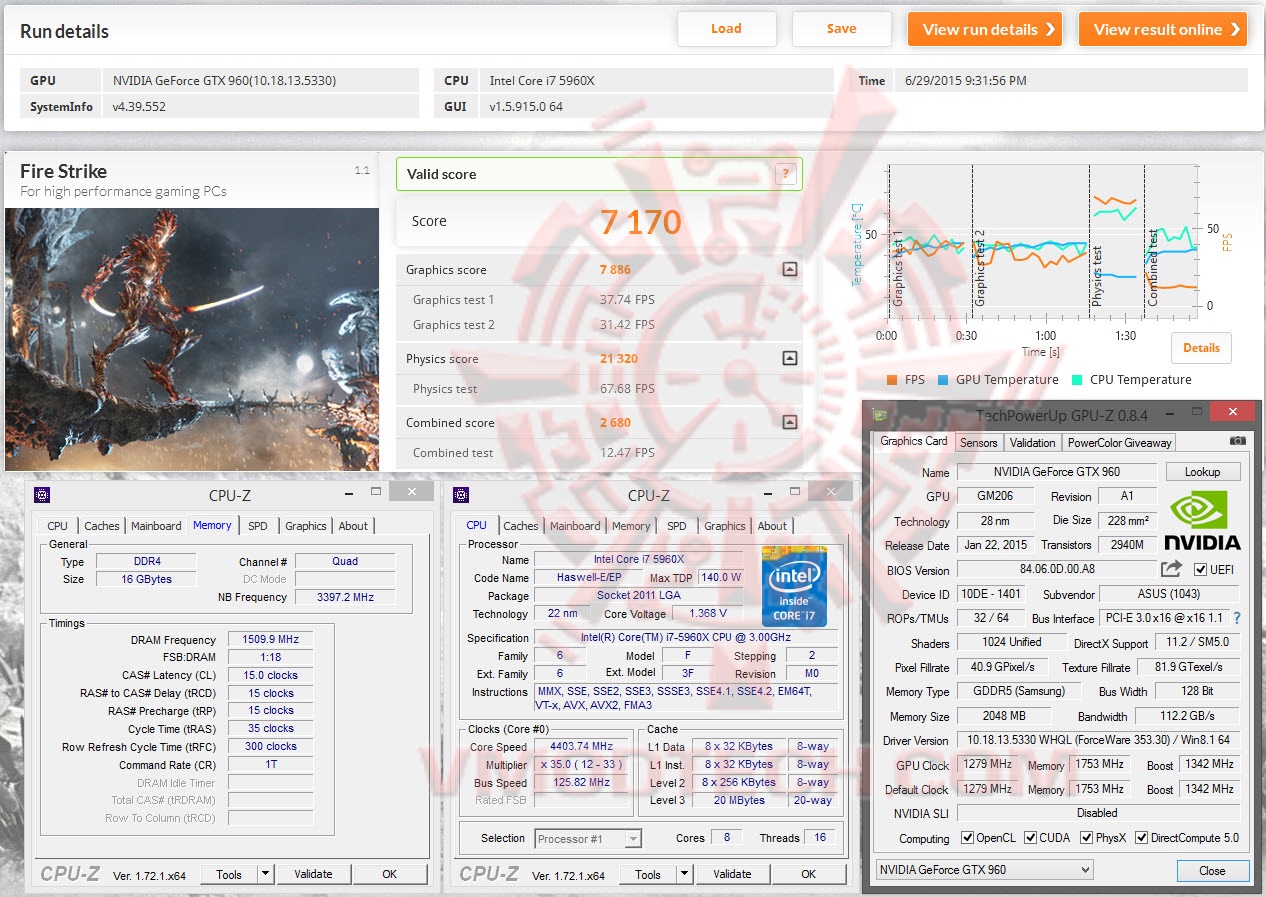1266x897 pixels.
Task: Click the NB Frequency value 3397.2 MHz
Action: (x=345, y=597)
